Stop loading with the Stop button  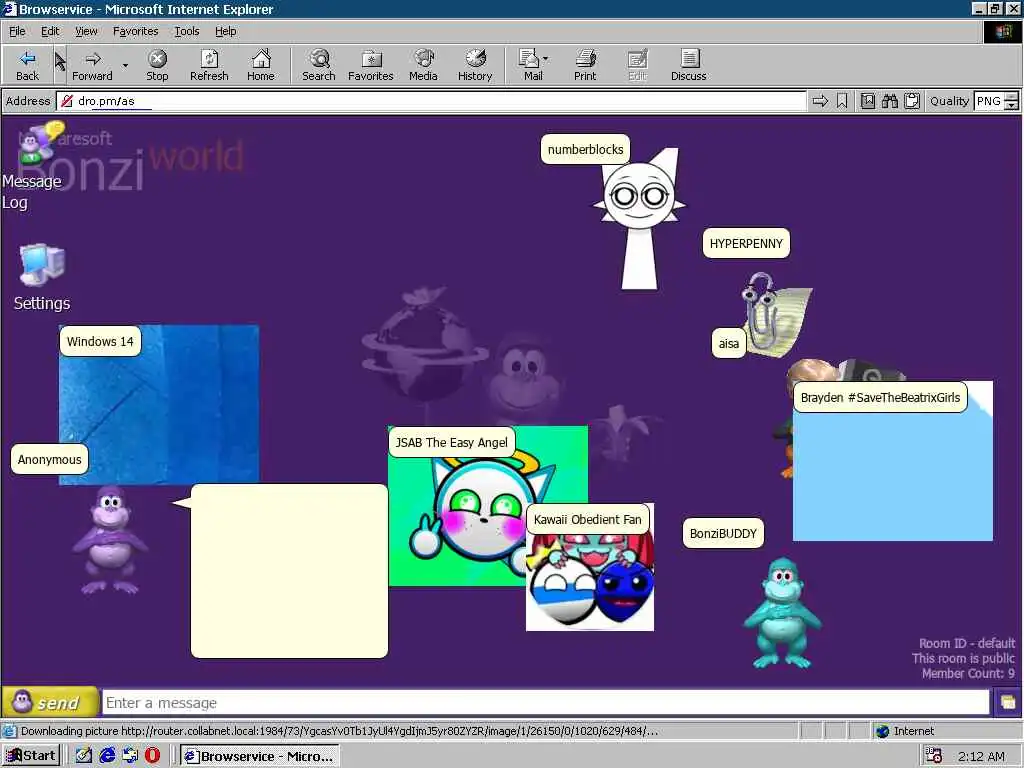tap(157, 65)
